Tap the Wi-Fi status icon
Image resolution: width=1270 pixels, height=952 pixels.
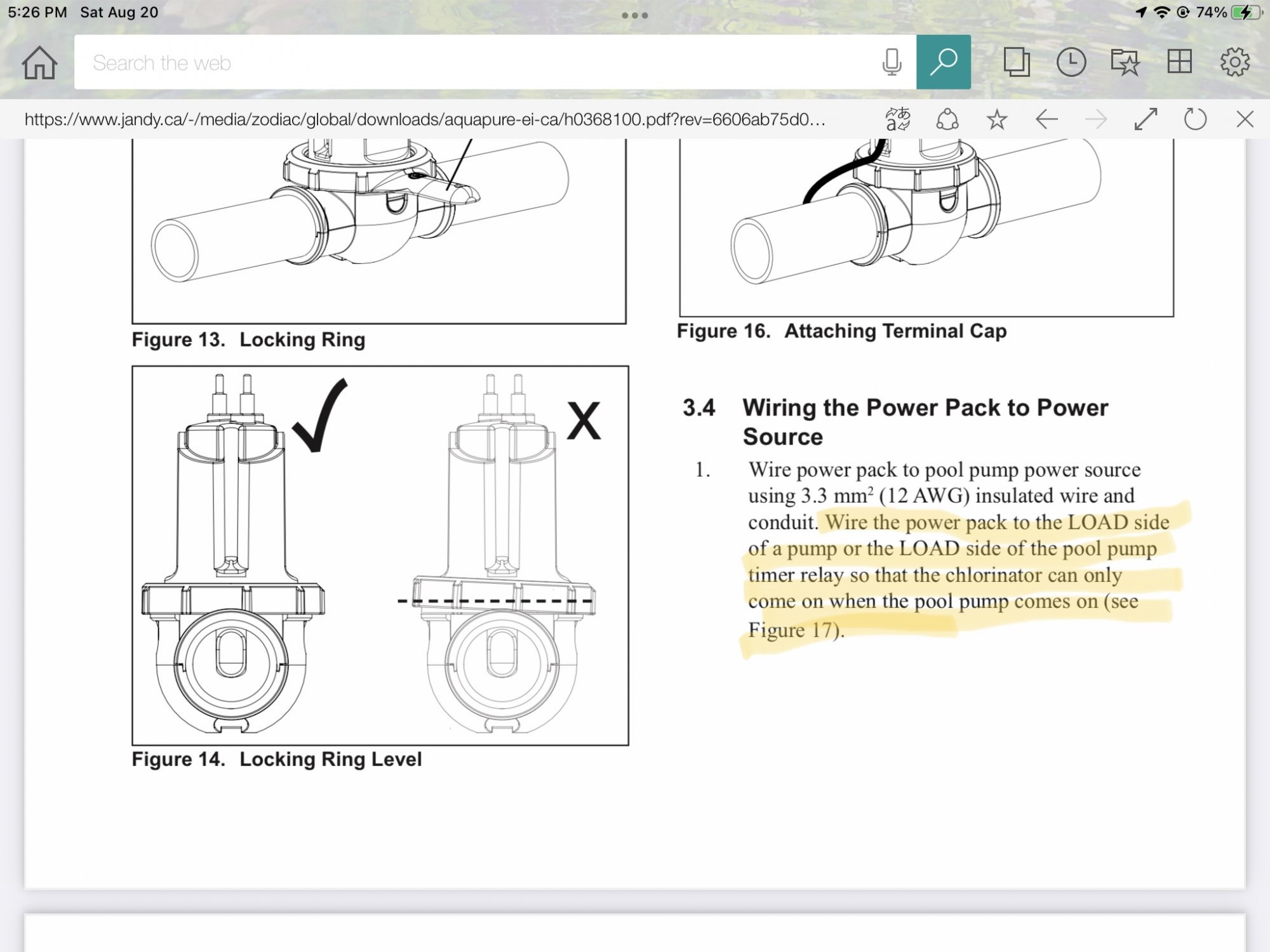point(1161,12)
